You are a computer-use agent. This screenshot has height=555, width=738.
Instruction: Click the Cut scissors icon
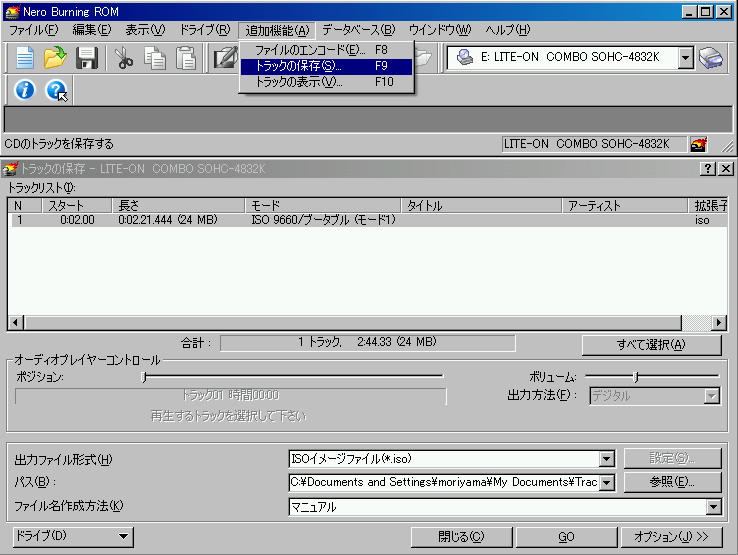123,58
